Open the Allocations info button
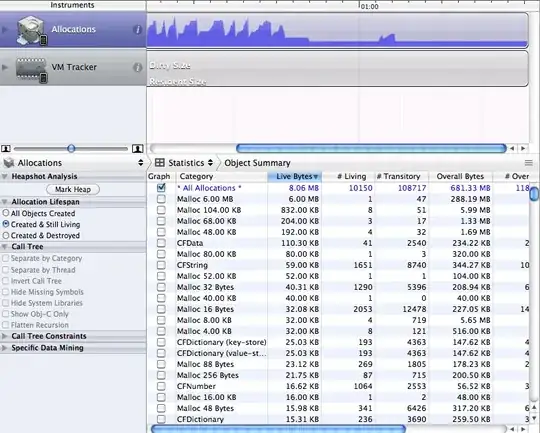This screenshot has width=540, height=433. tap(137, 30)
